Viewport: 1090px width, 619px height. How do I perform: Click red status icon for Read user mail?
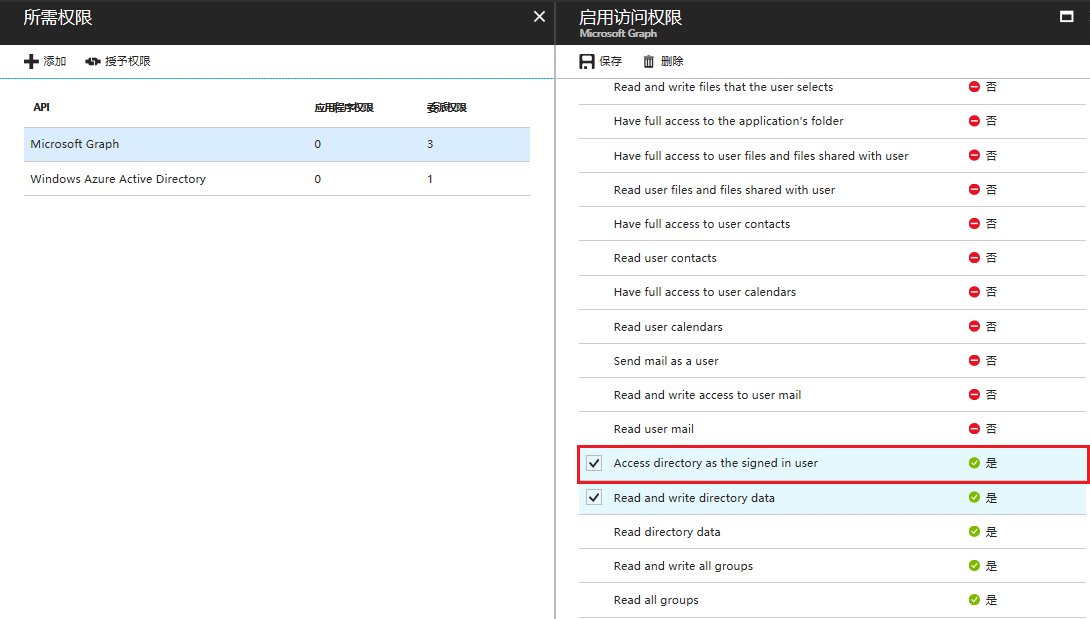click(974, 429)
